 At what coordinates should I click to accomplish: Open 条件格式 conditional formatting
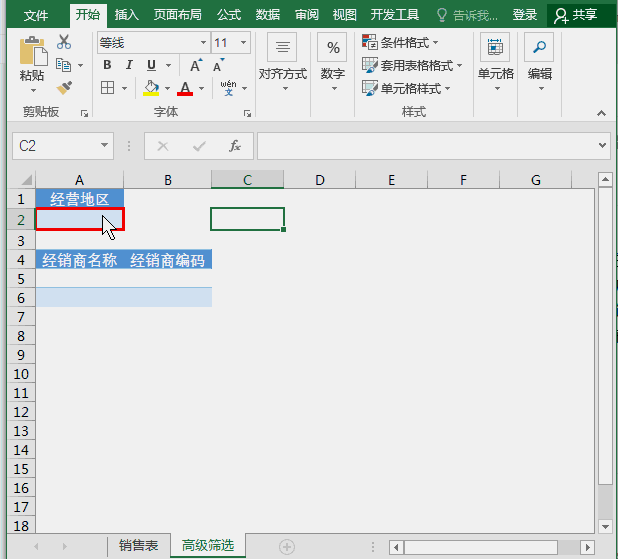tap(400, 42)
